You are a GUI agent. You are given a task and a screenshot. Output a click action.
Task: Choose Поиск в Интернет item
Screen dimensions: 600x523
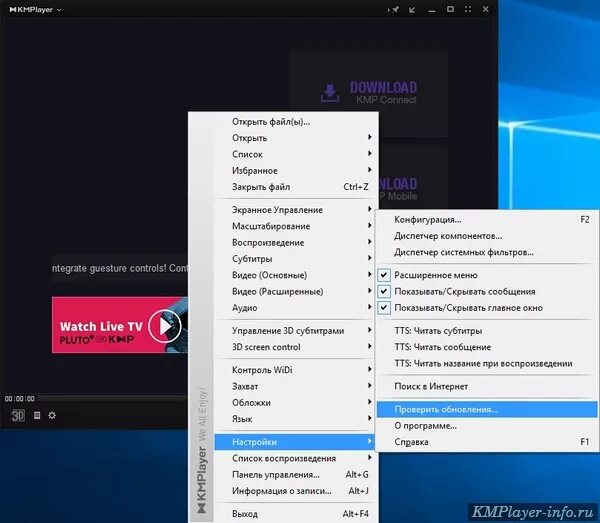point(487,386)
